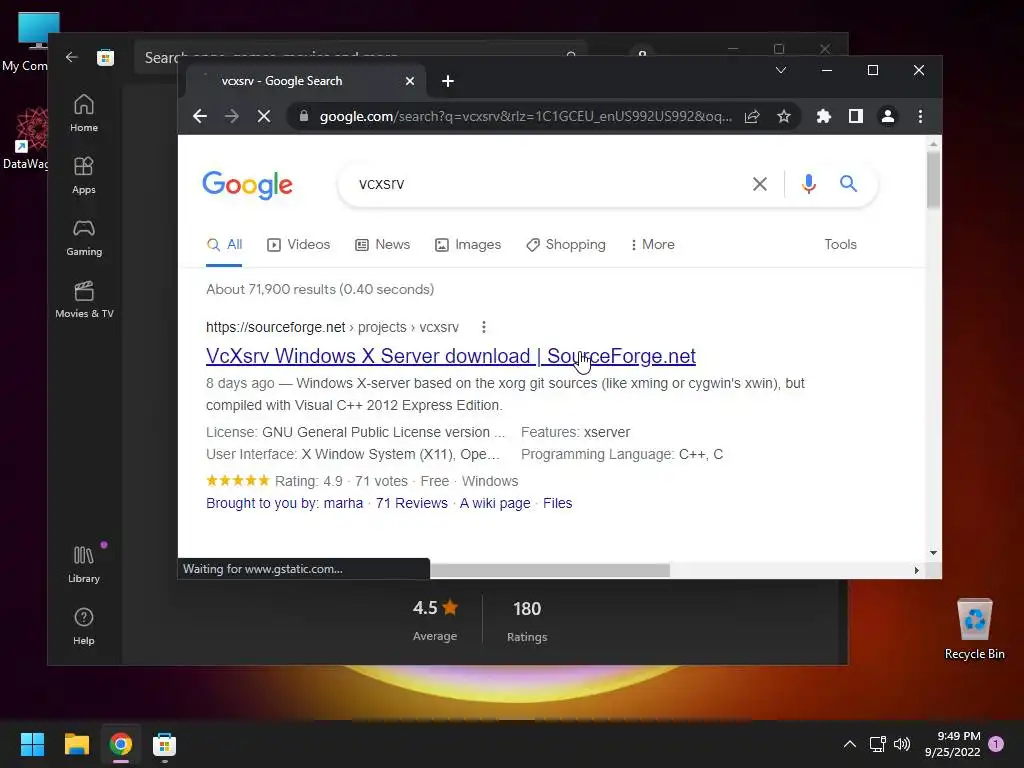Clear the Google search box
The image size is (1024, 768).
[760, 184]
